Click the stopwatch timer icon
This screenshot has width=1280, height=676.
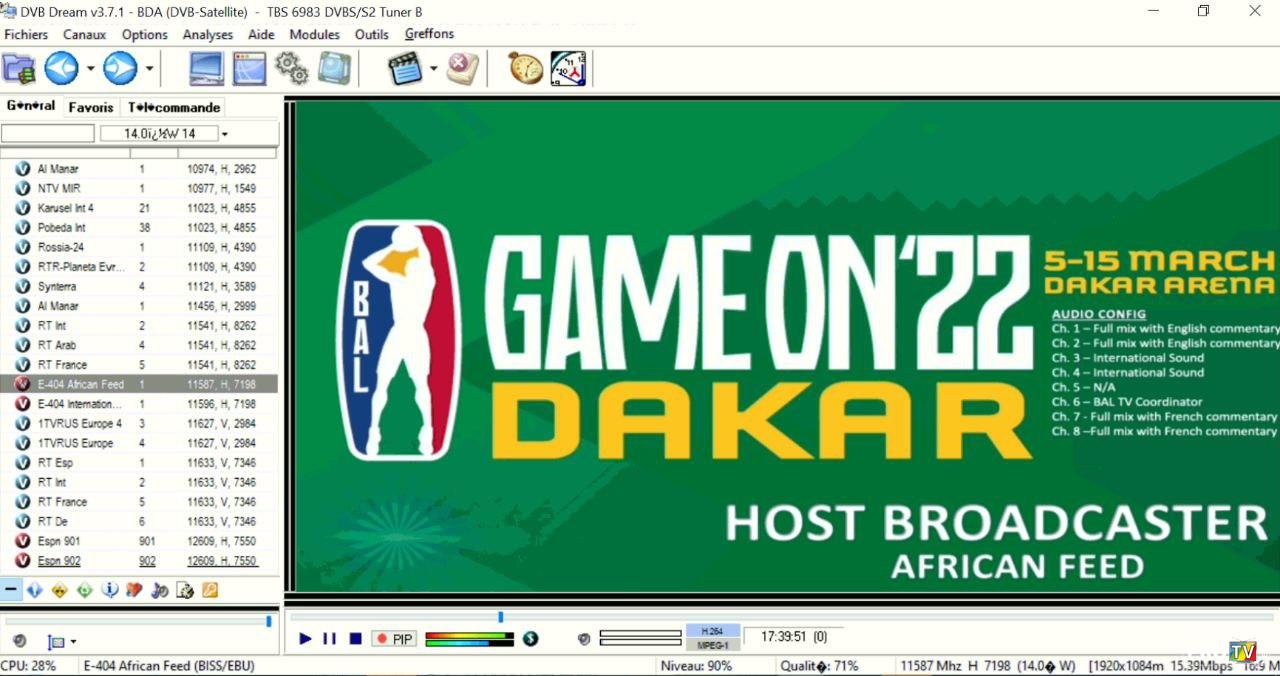(x=525, y=68)
